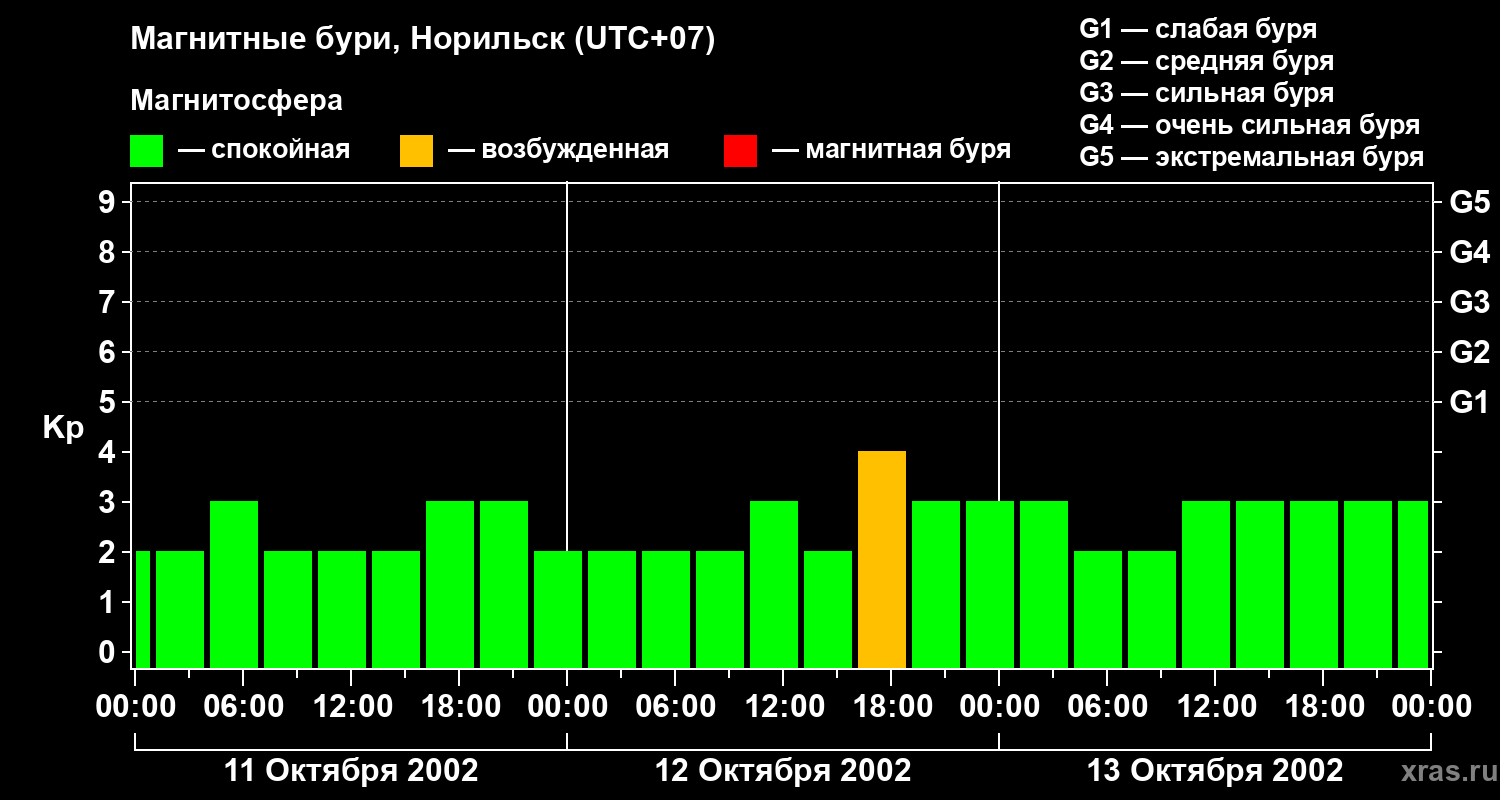
Task: Click the 'Магнитосфера' heading
Action: click(x=236, y=101)
